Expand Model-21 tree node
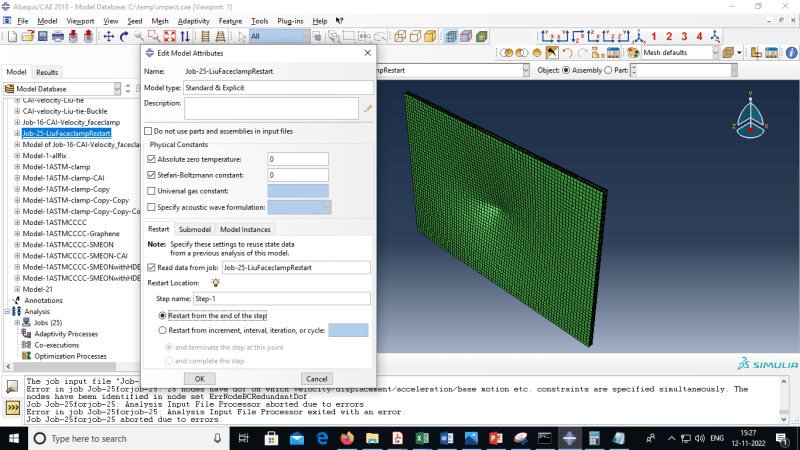The height and width of the screenshot is (450, 800). [x=17, y=289]
